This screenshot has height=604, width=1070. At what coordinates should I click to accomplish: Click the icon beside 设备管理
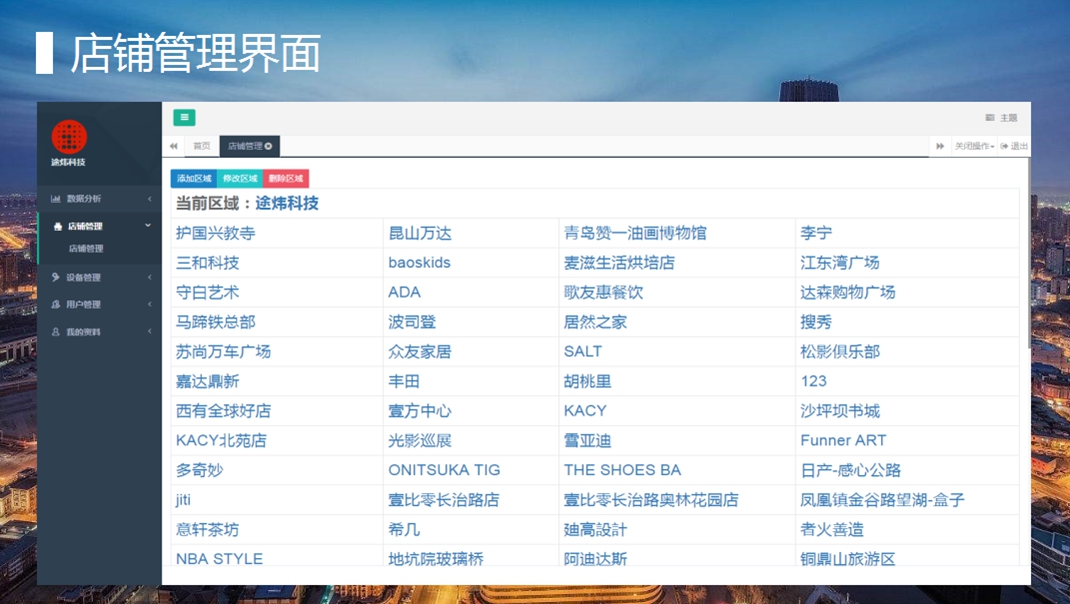coord(55,277)
